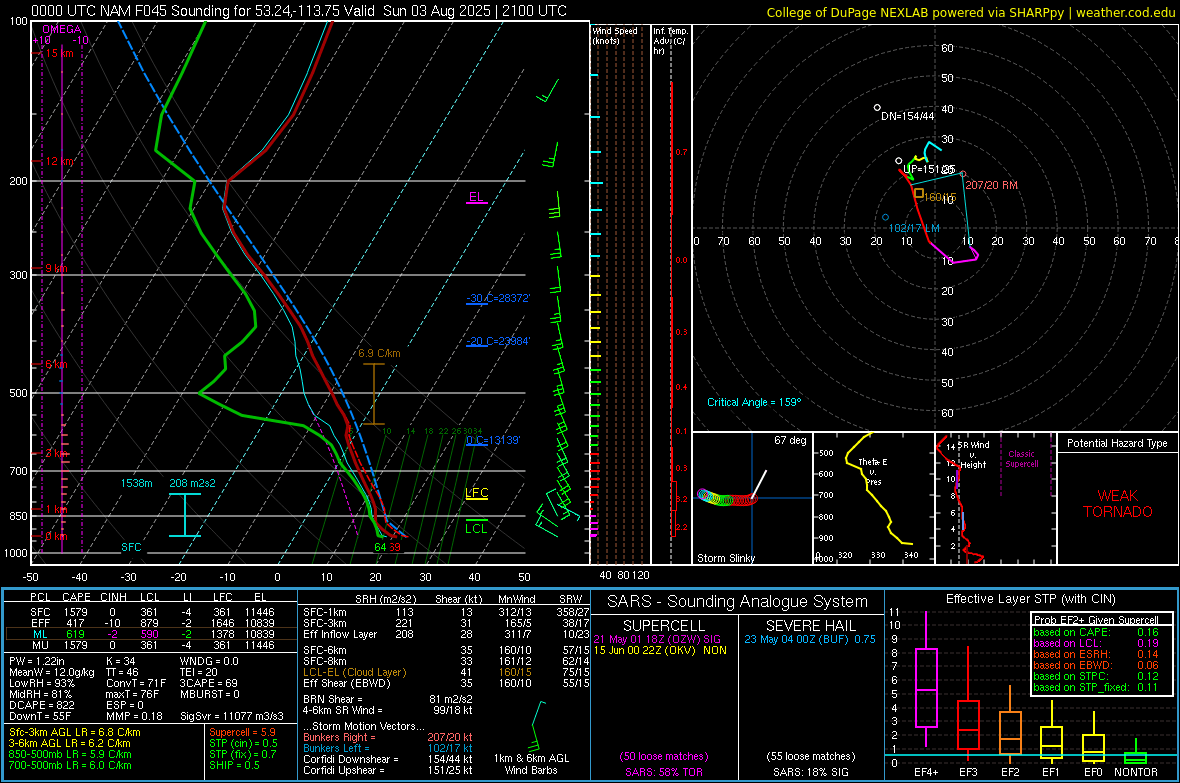This screenshot has height=783, width=1180.
Task: Select the EFF parcel row label
Action: (40, 623)
